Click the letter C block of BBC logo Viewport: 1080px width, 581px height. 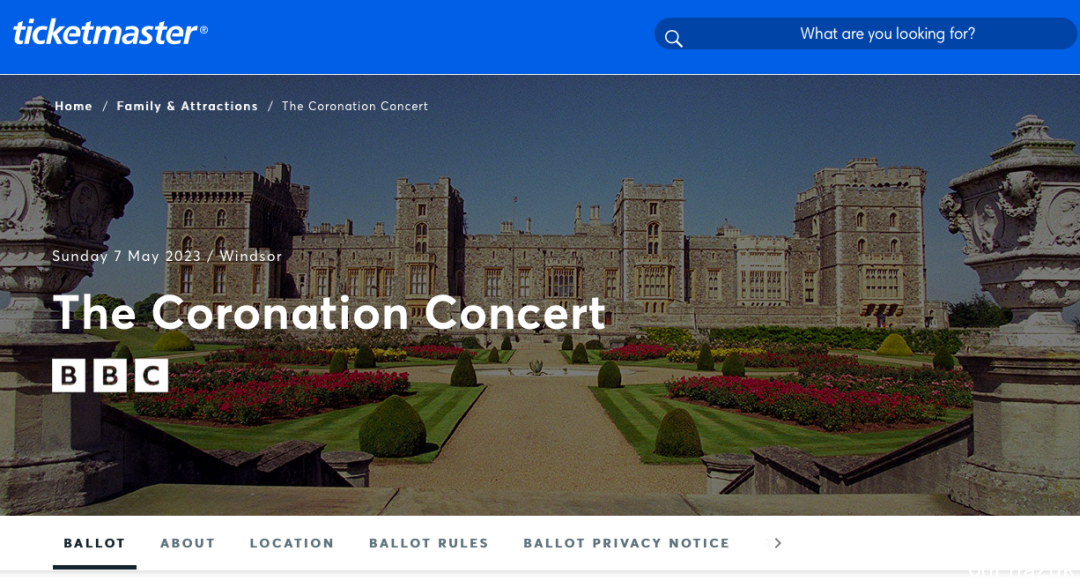click(x=152, y=375)
